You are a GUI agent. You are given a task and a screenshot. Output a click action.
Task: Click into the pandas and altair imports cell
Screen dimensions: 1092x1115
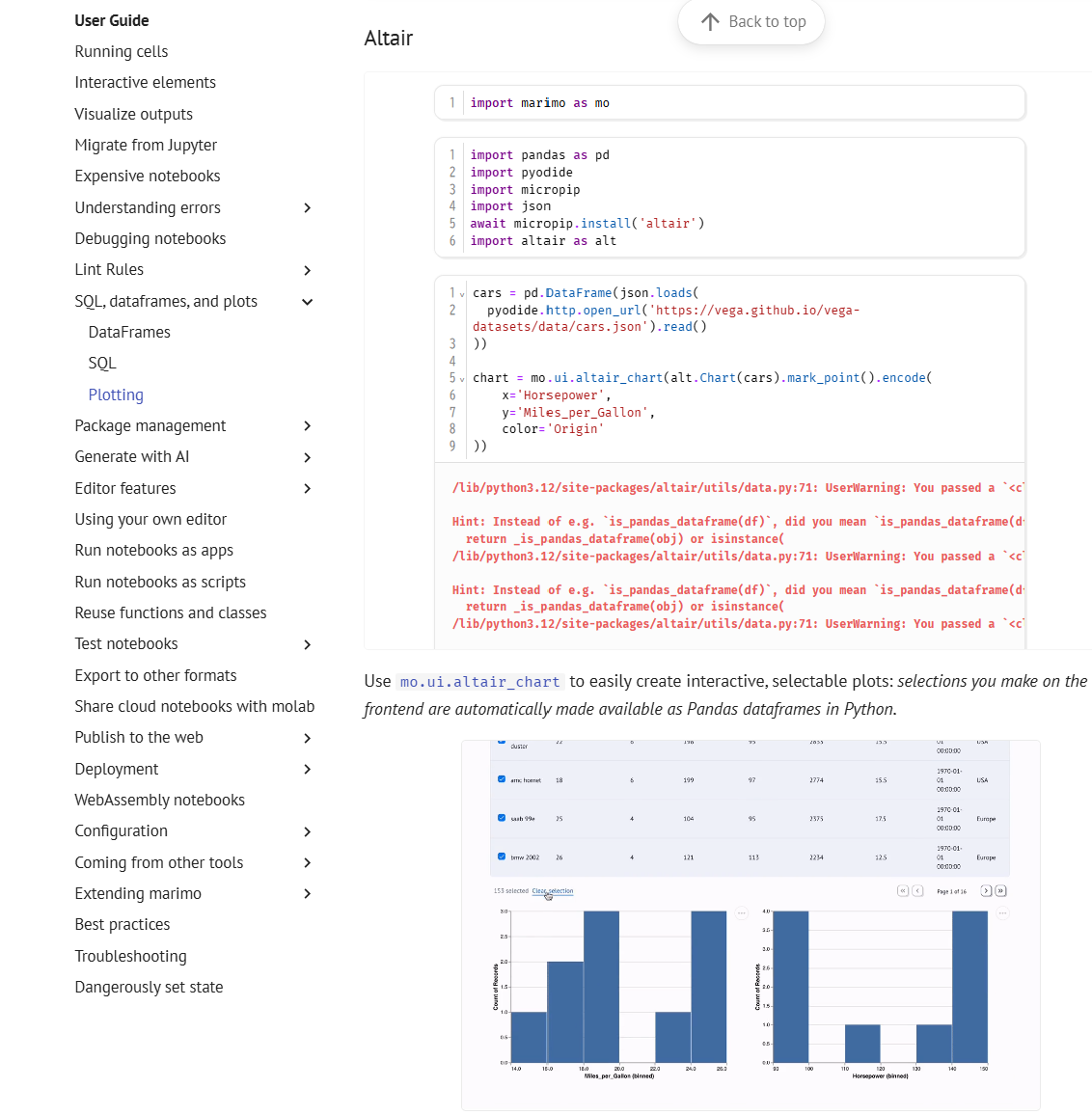[730, 198]
